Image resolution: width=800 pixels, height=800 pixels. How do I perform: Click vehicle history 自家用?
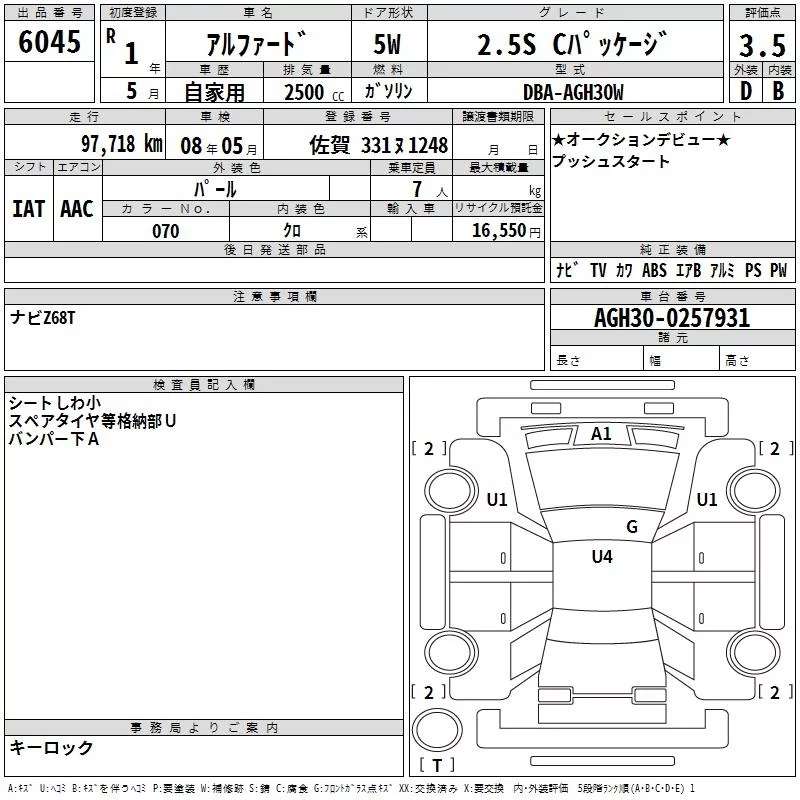tap(214, 92)
